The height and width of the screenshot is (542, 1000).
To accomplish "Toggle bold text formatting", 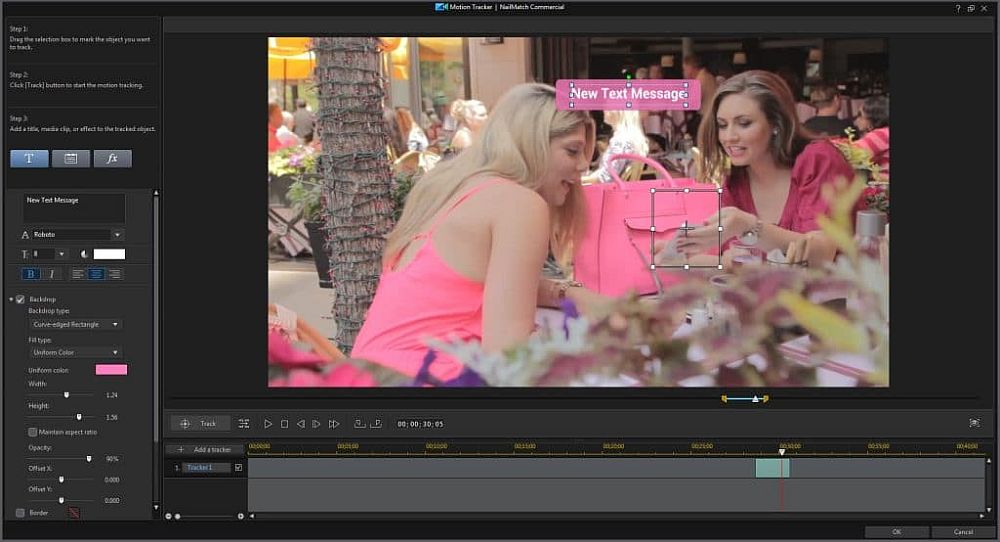I will pos(31,274).
